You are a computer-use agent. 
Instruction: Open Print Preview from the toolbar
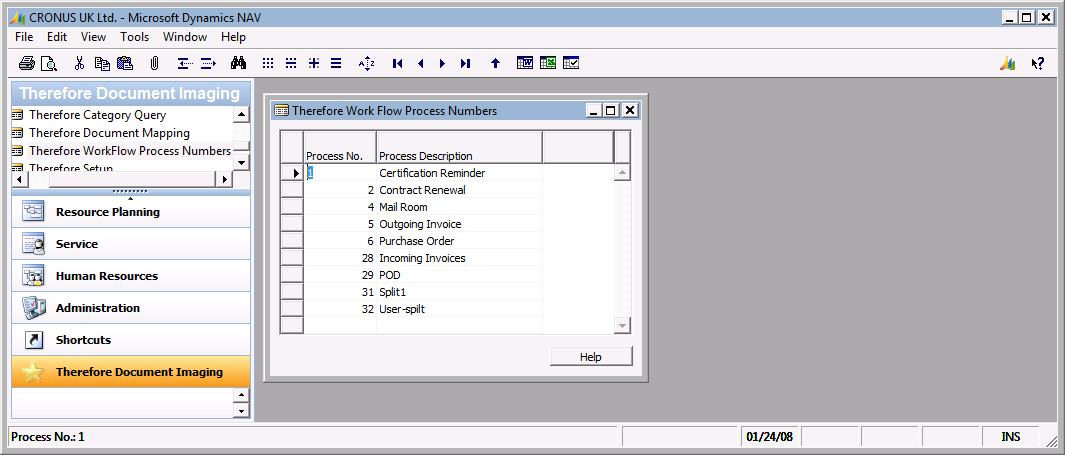point(49,63)
